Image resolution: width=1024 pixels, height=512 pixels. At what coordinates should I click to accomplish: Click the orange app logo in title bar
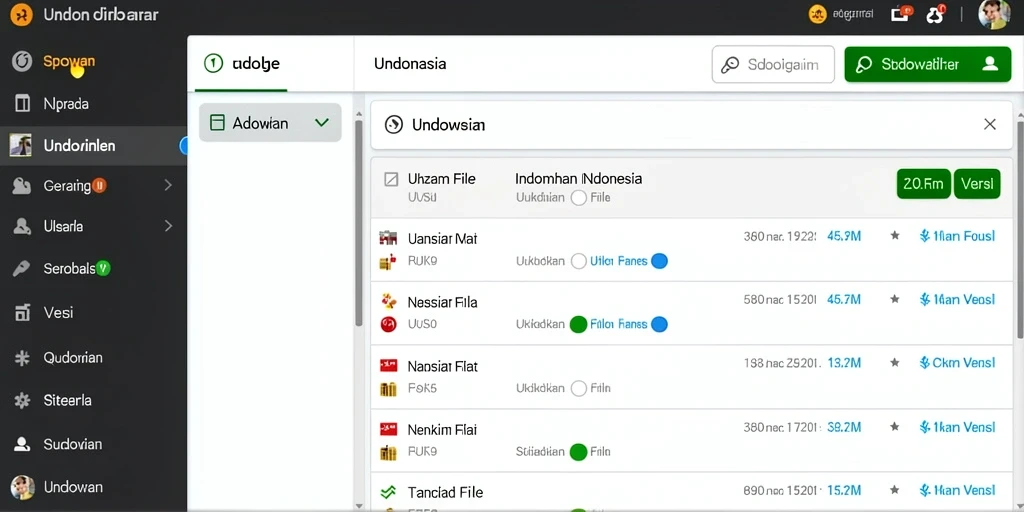[x=21, y=15]
